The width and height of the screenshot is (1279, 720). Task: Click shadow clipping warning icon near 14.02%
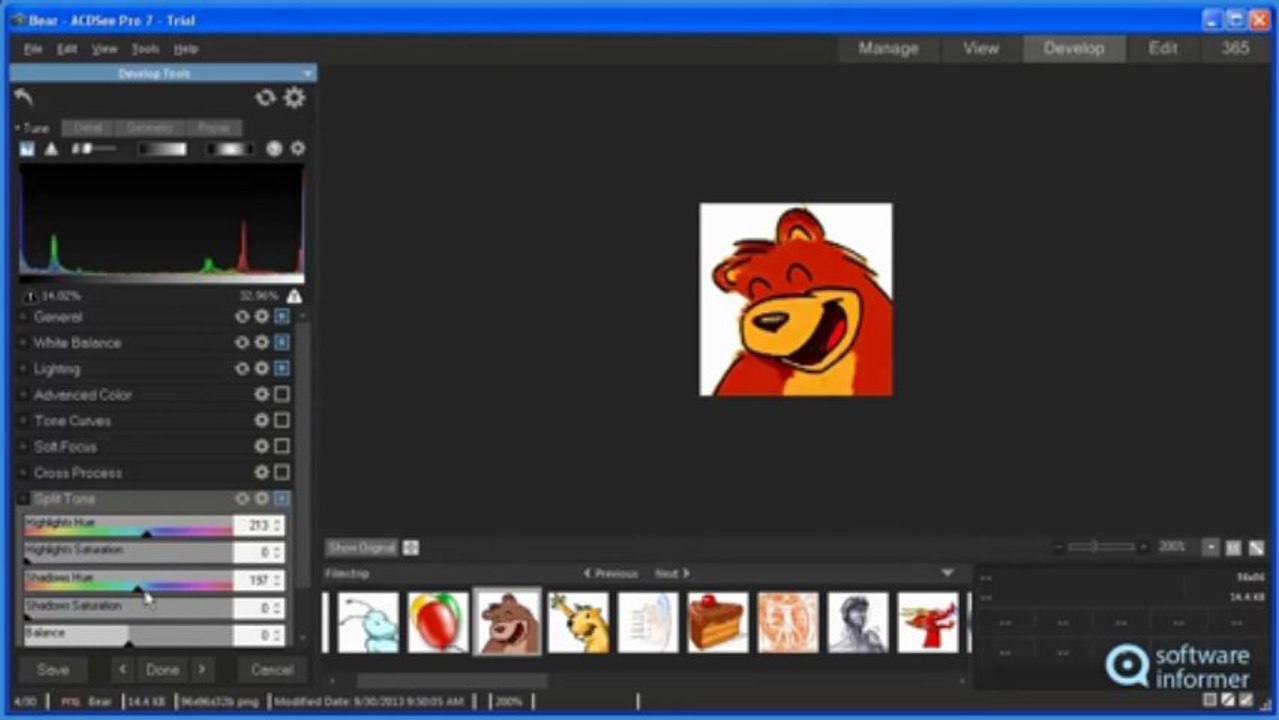pyautogui.click(x=30, y=297)
